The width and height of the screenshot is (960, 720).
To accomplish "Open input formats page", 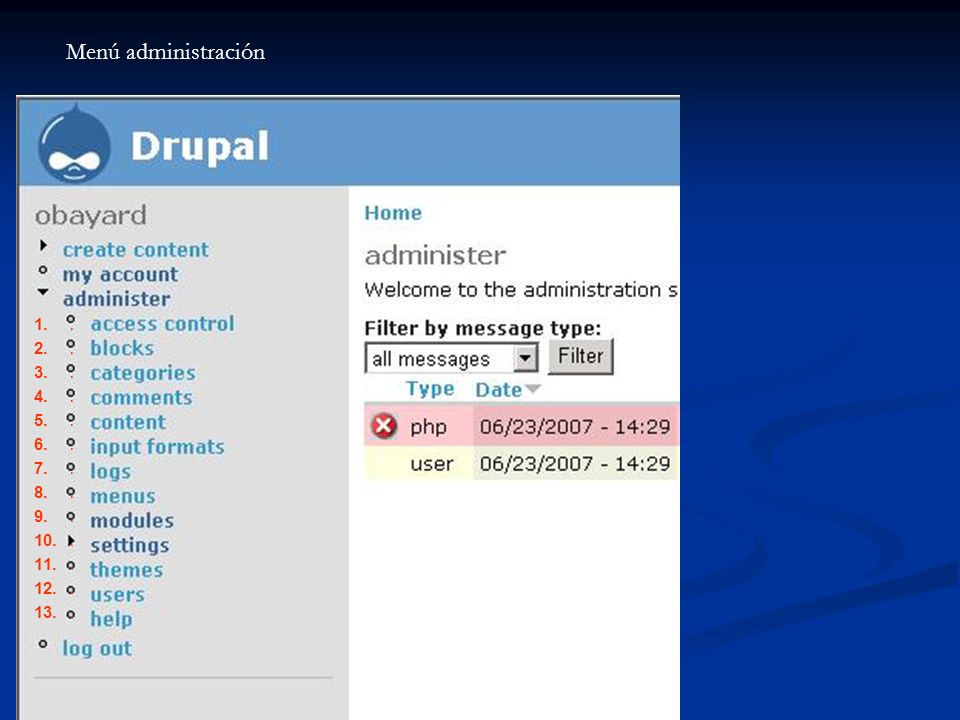I will coord(157,447).
